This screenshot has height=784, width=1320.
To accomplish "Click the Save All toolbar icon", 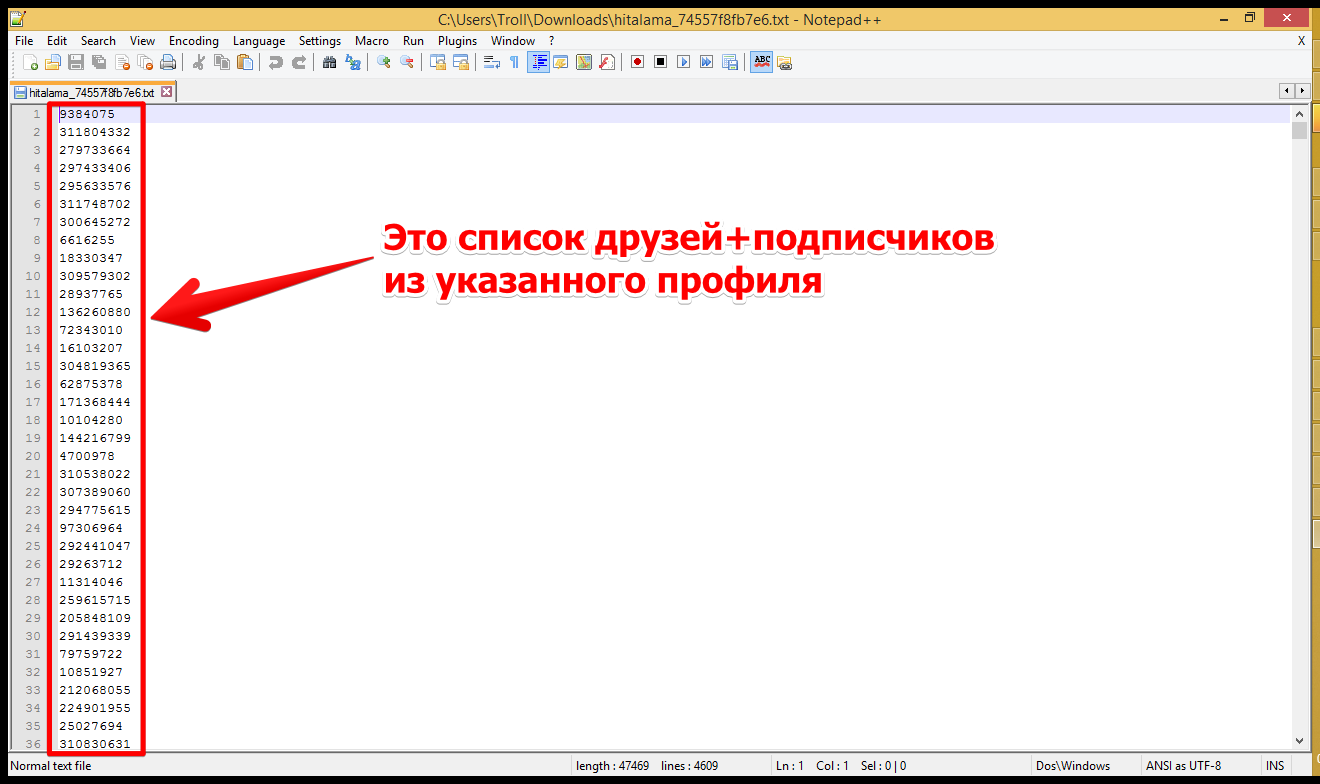I will tap(99, 62).
